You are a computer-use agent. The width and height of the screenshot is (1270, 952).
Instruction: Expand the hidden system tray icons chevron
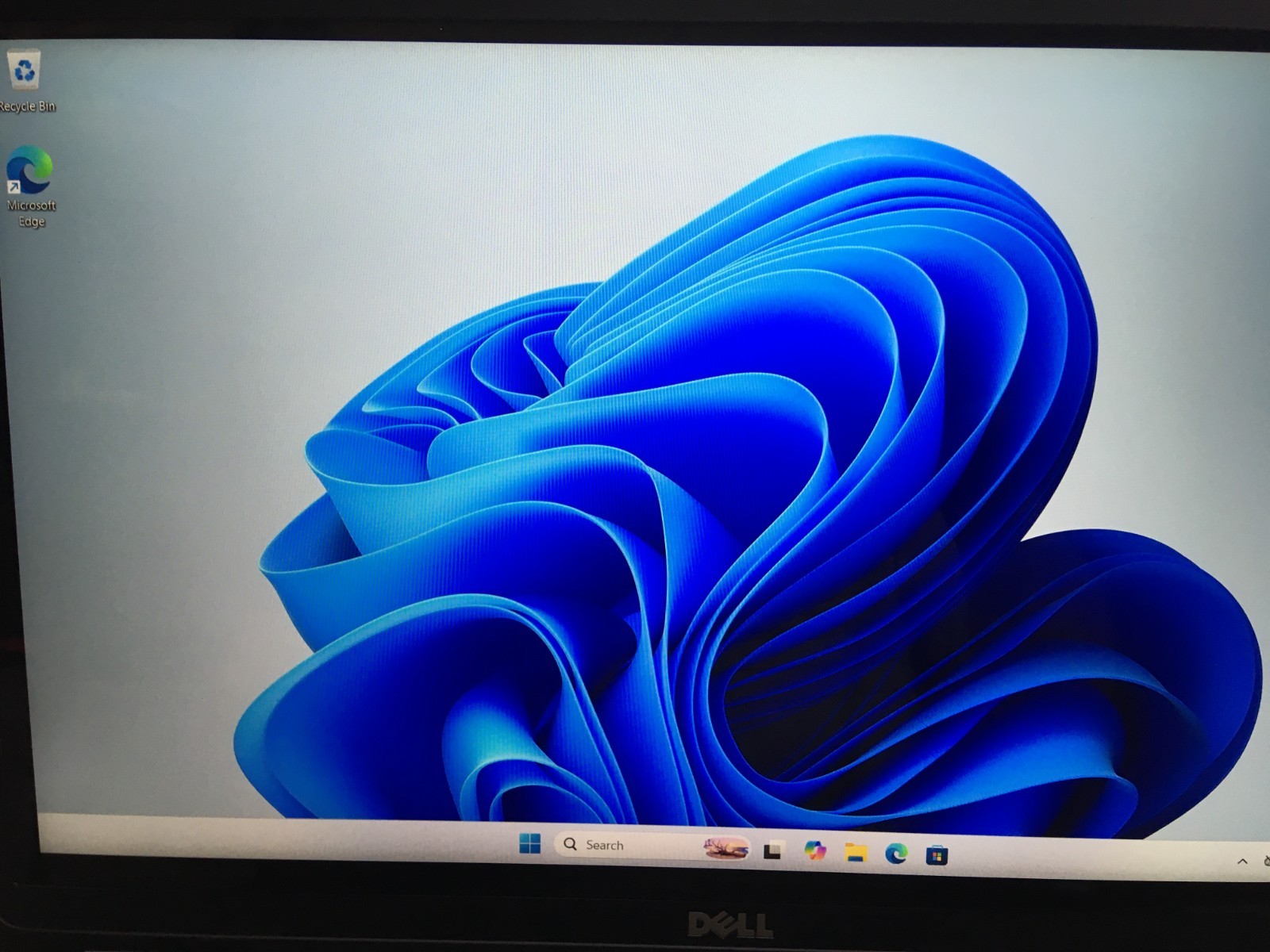pos(1242,861)
